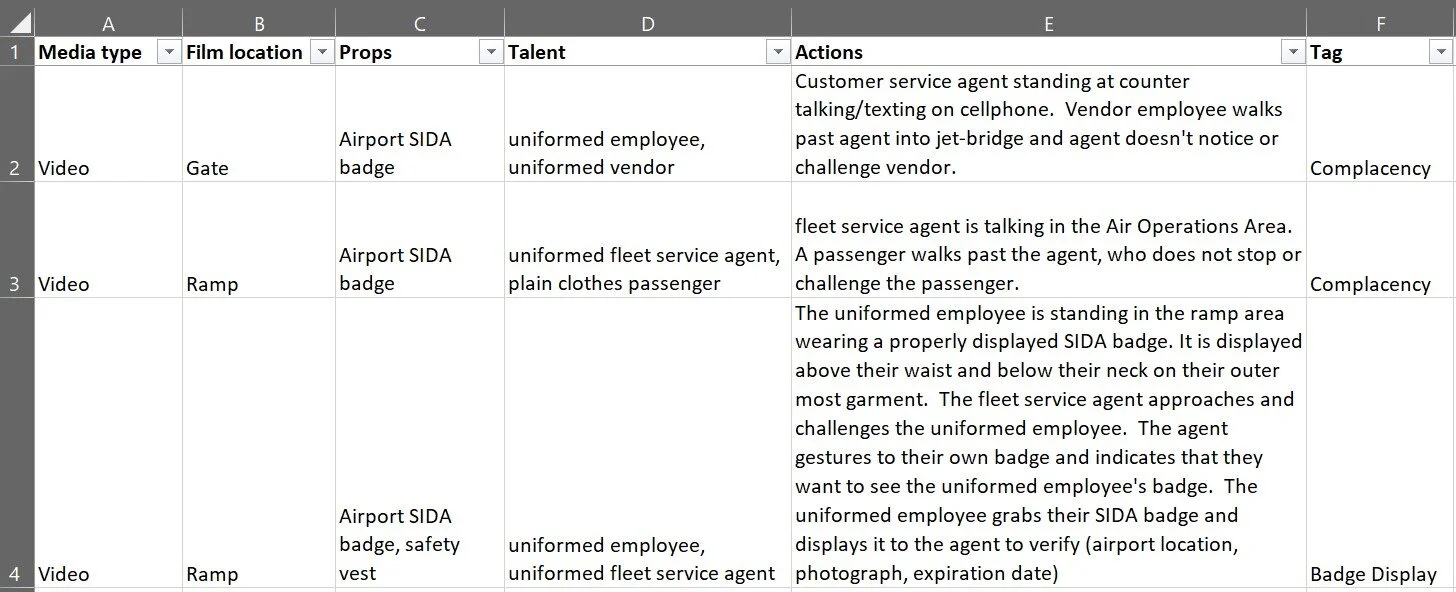
Task: Select 'Airport SIDA badge' cell in row 2
Action: click(420, 124)
